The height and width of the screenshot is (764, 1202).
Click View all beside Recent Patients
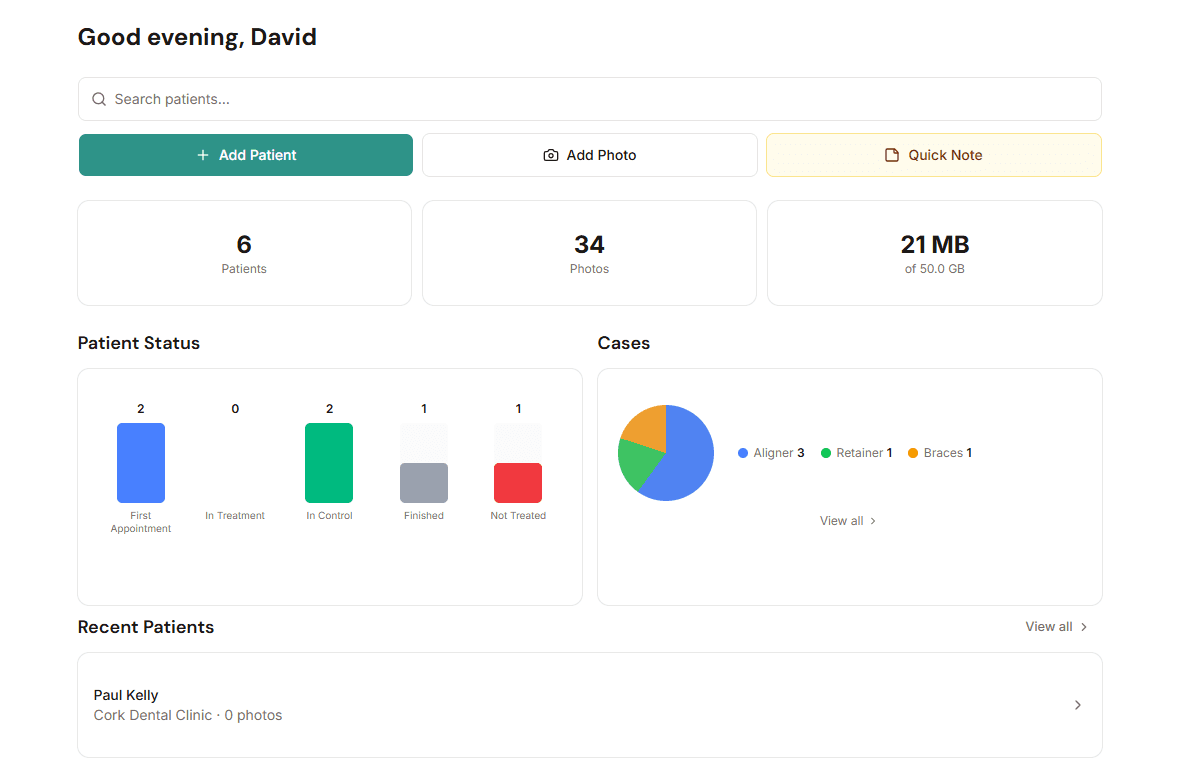[x=1048, y=627]
